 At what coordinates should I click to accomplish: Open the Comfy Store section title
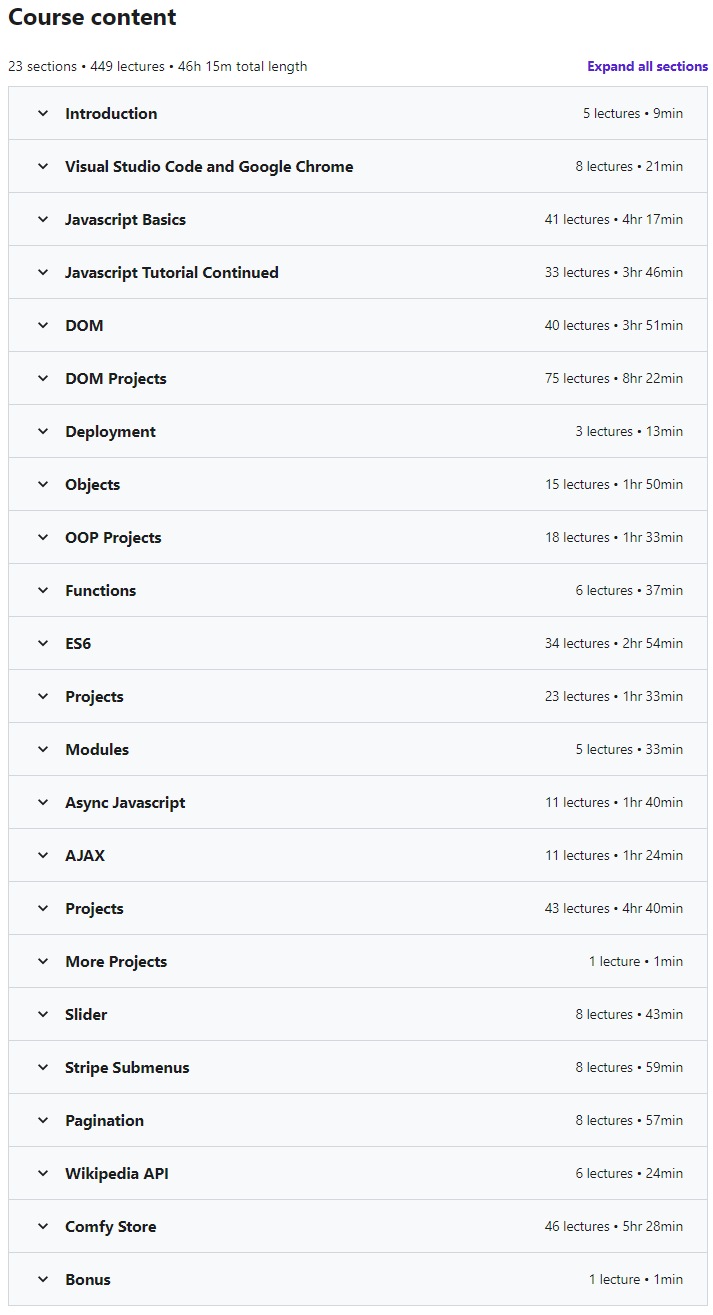(111, 1227)
